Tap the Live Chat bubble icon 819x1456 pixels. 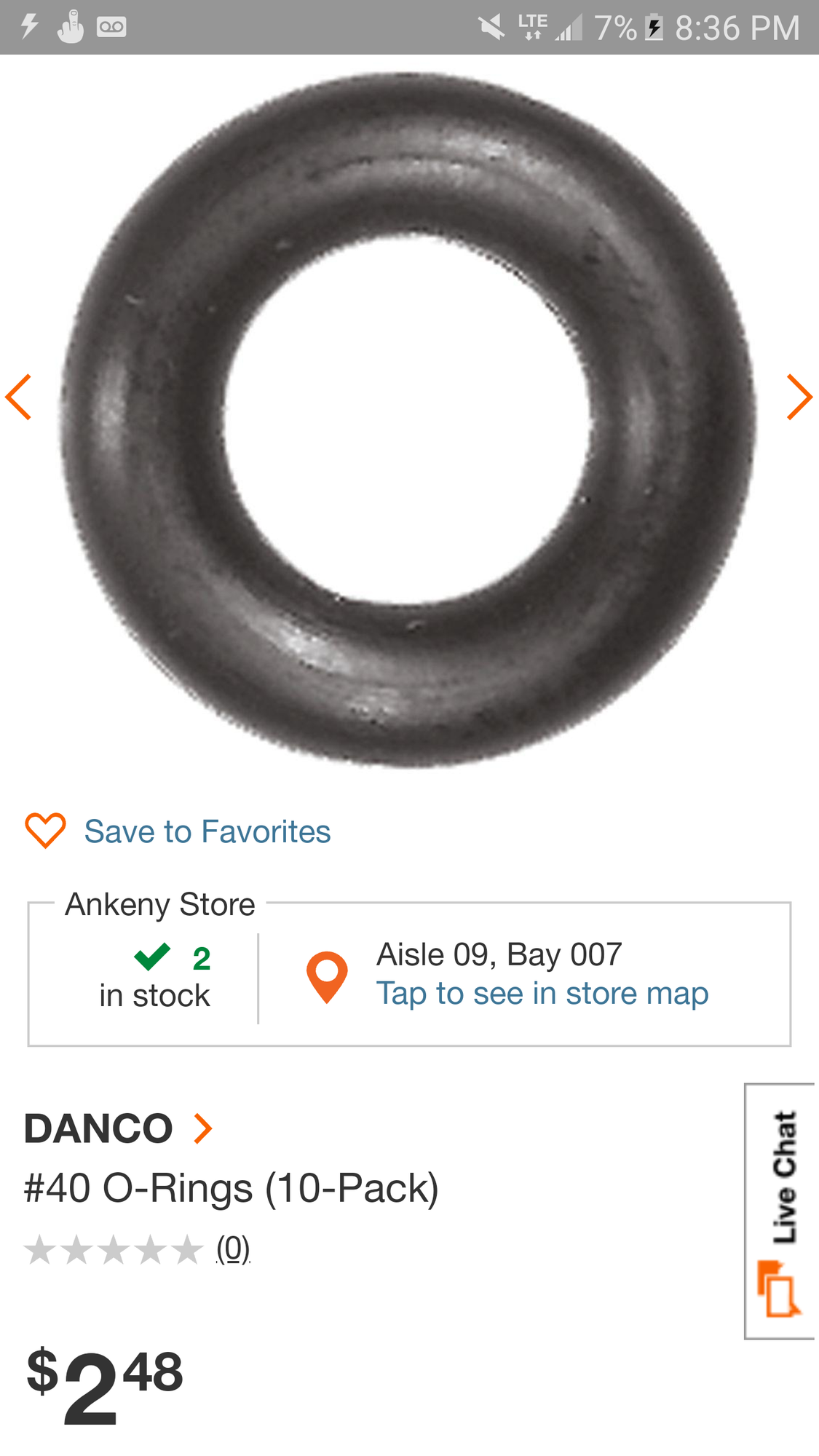click(779, 1289)
